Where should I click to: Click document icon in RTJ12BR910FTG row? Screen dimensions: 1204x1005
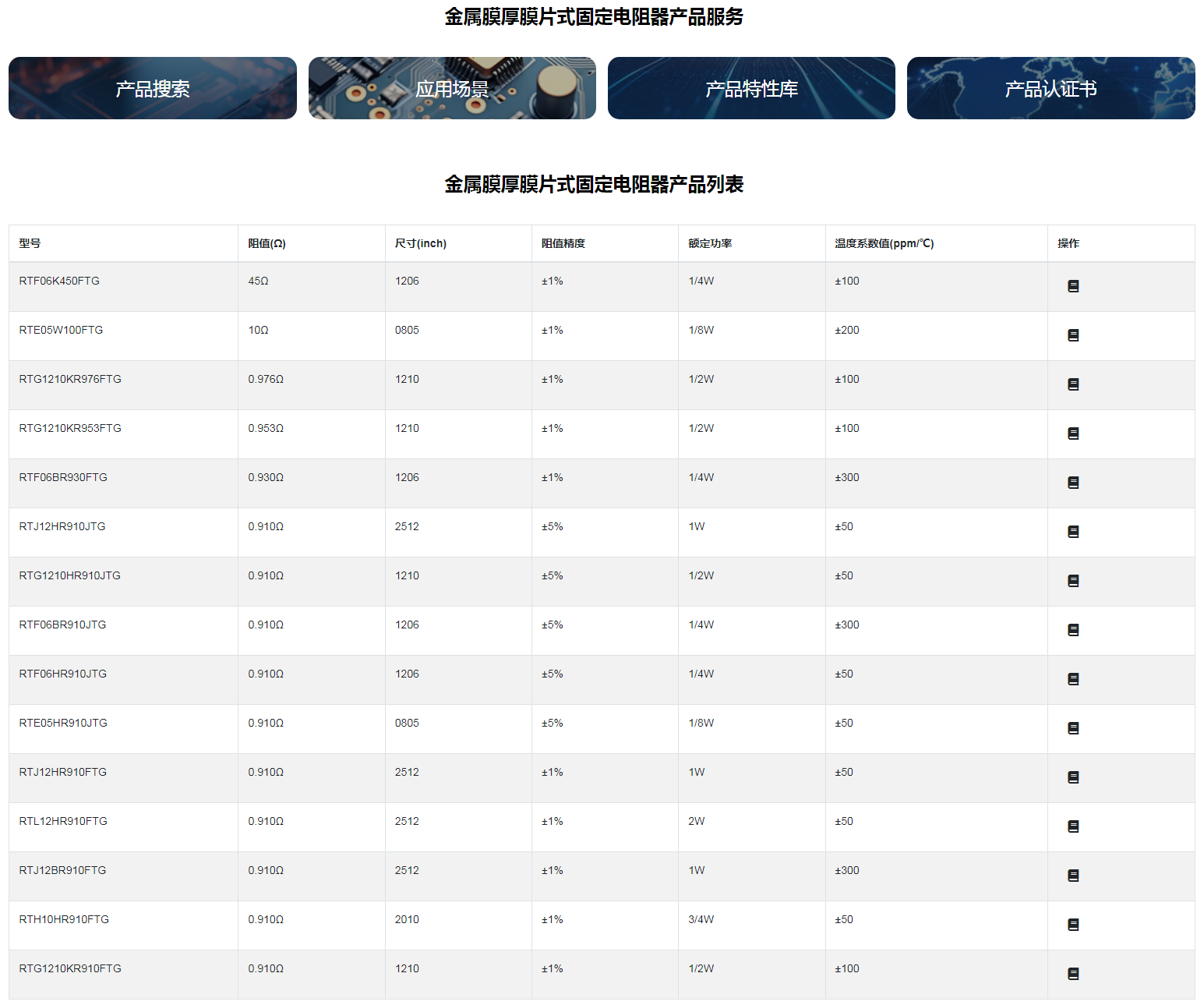(1072, 876)
